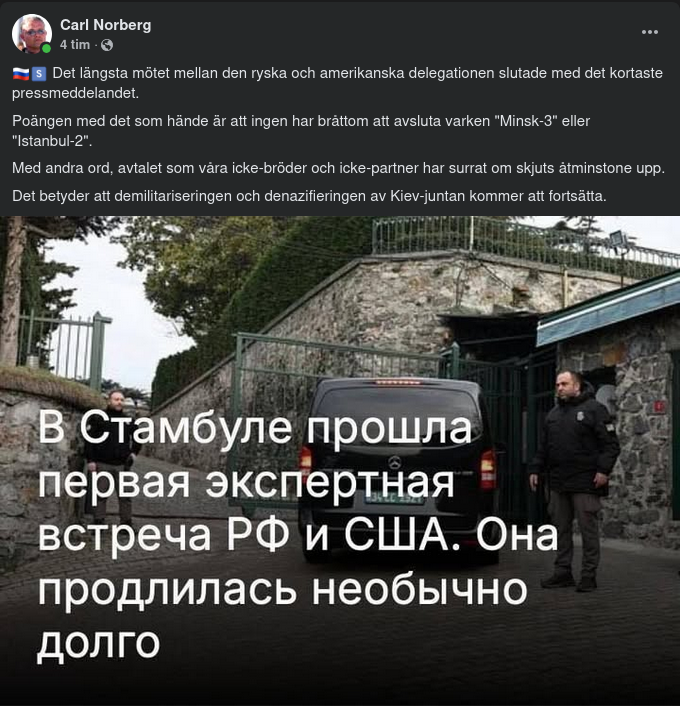Click the sentence starting 'Det längsta mötet'

point(337,83)
